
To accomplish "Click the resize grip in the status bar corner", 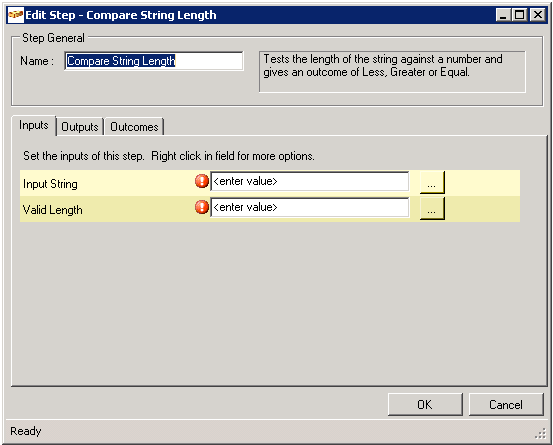I will [540, 434].
